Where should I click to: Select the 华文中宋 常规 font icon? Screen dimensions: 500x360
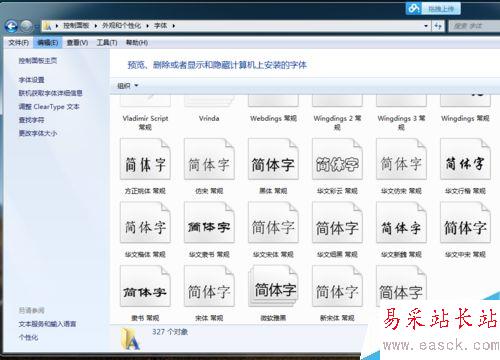tap(465, 223)
